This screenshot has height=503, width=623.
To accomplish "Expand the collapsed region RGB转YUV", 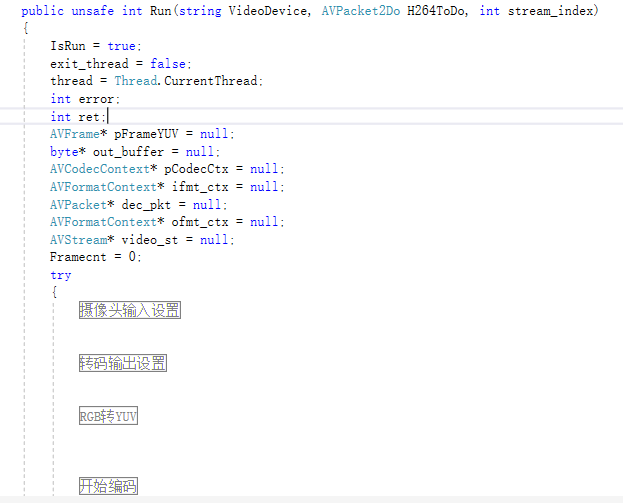I will click(108, 416).
